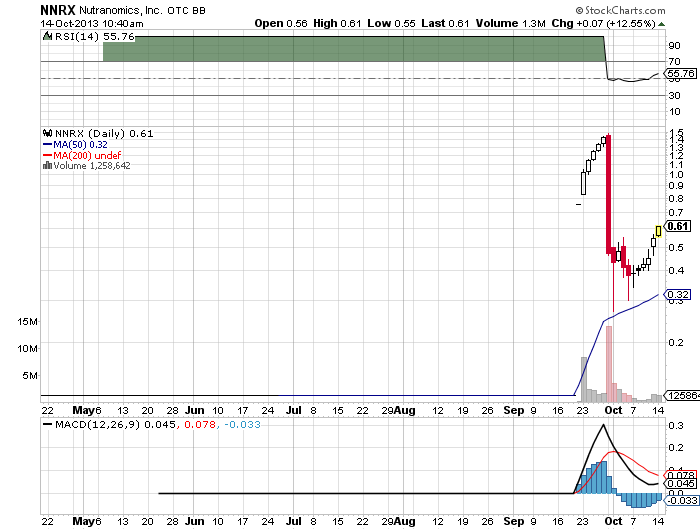Click the candlestick icon before NNRX (Daily)

(47, 133)
